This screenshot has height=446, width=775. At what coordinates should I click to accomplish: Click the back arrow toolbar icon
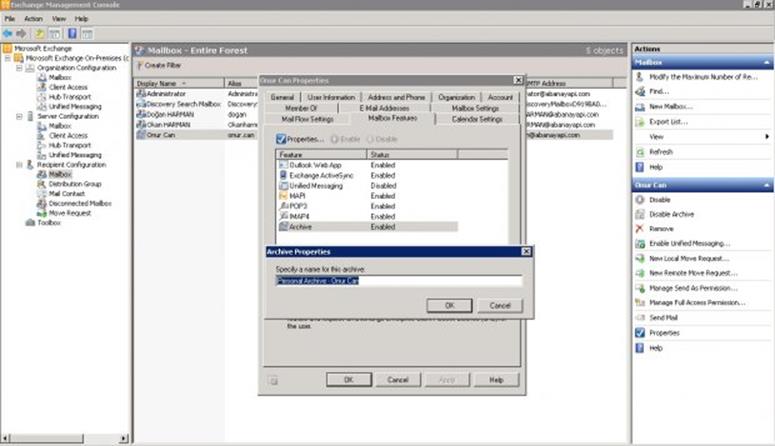pyautogui.click(x=8, y=34)
